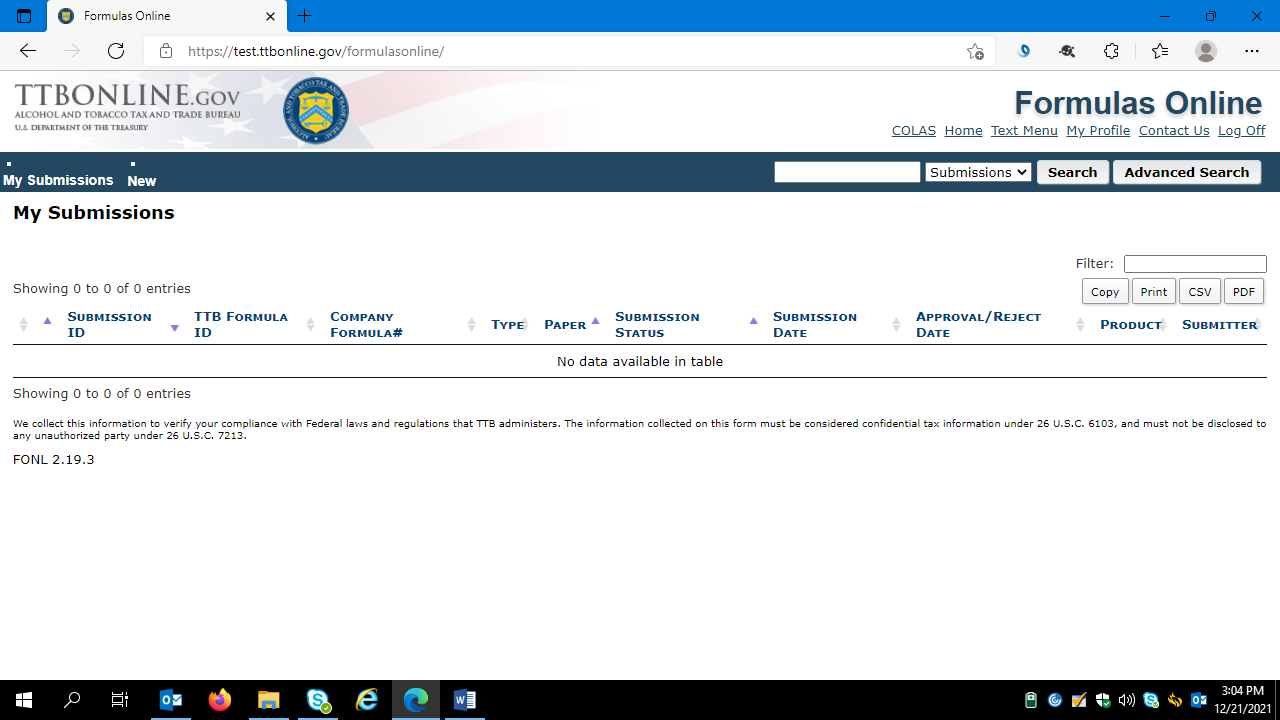
Task: Click into the Filter text field
Action: 1195,264
